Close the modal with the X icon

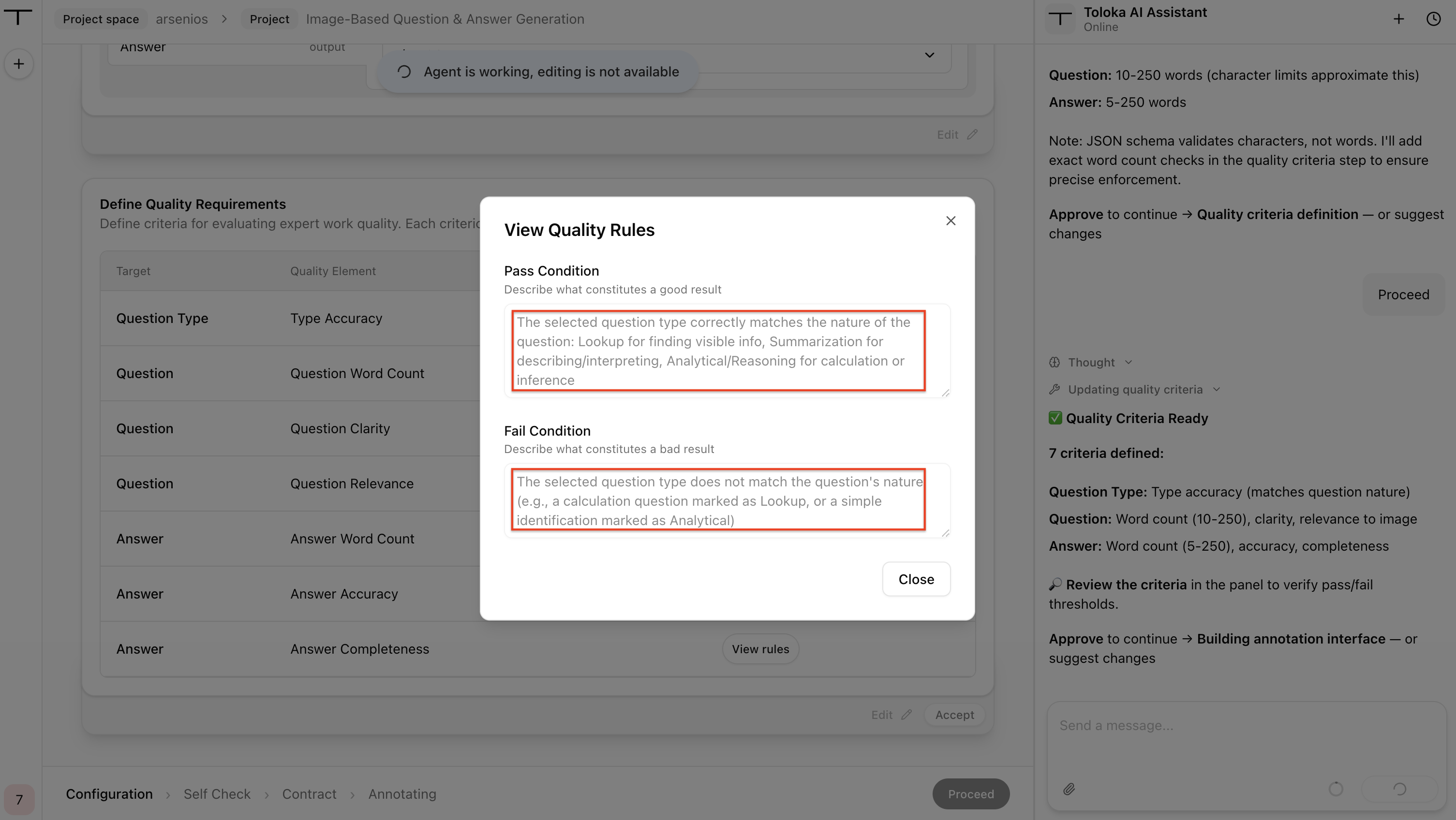pos(951,221)
